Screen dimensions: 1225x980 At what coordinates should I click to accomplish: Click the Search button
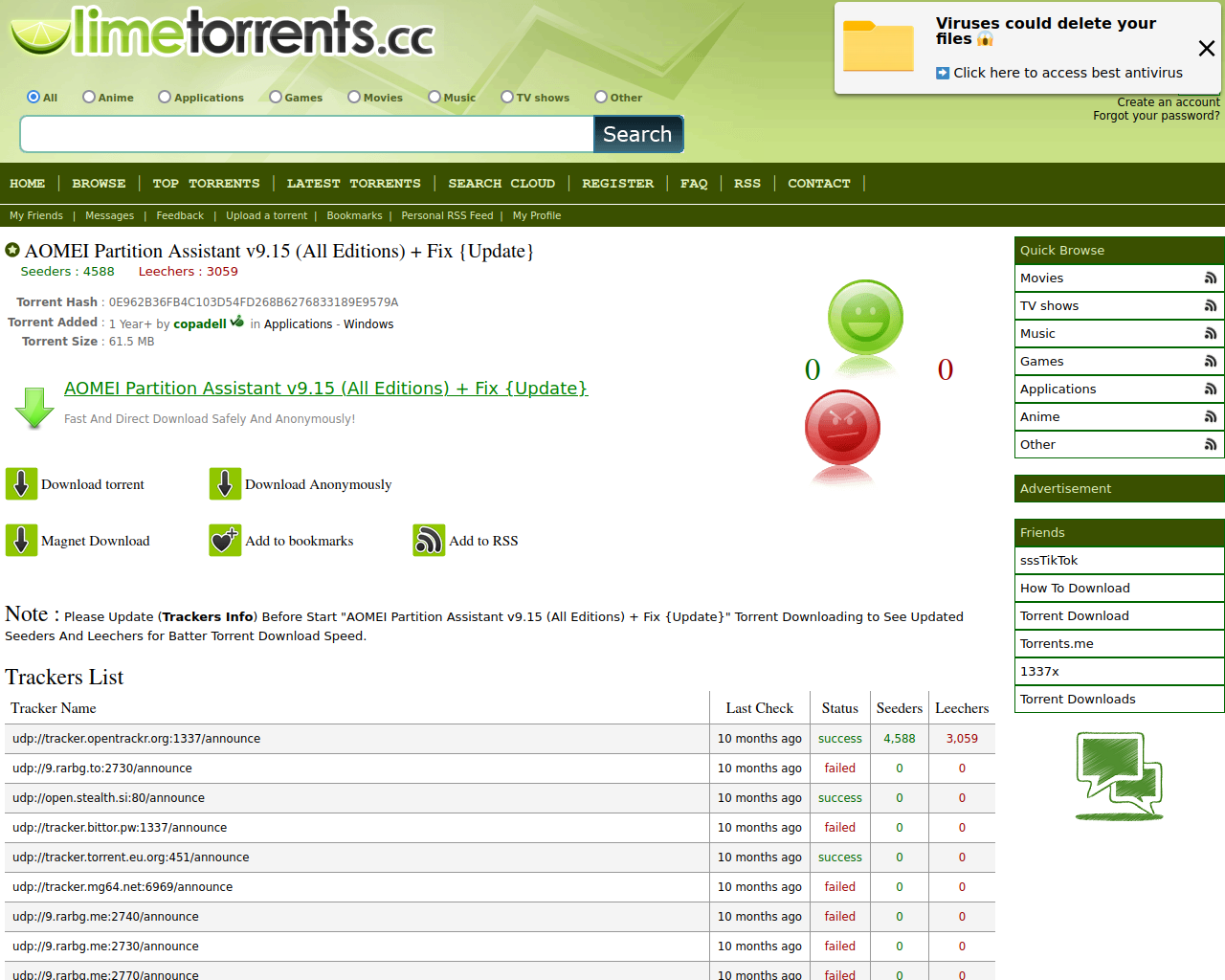coord(638,134)
